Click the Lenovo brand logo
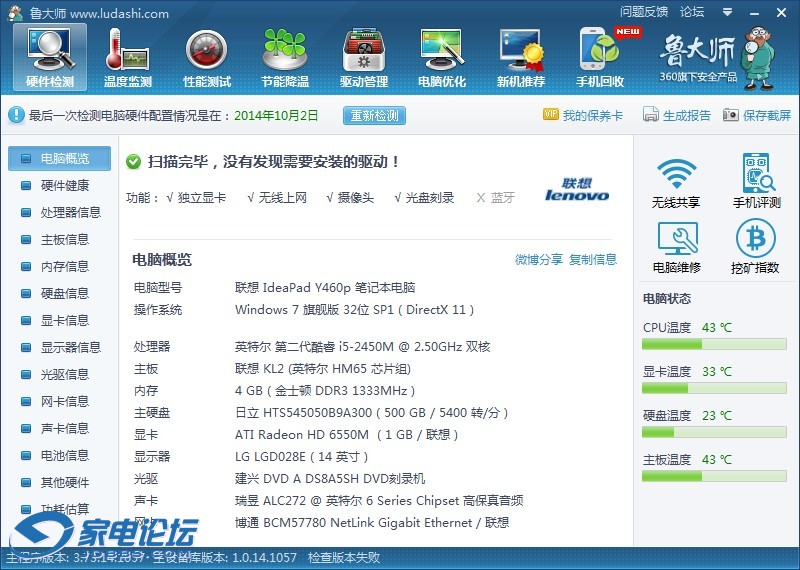Viewport: 800px width, 570px height. click(577, 190)
